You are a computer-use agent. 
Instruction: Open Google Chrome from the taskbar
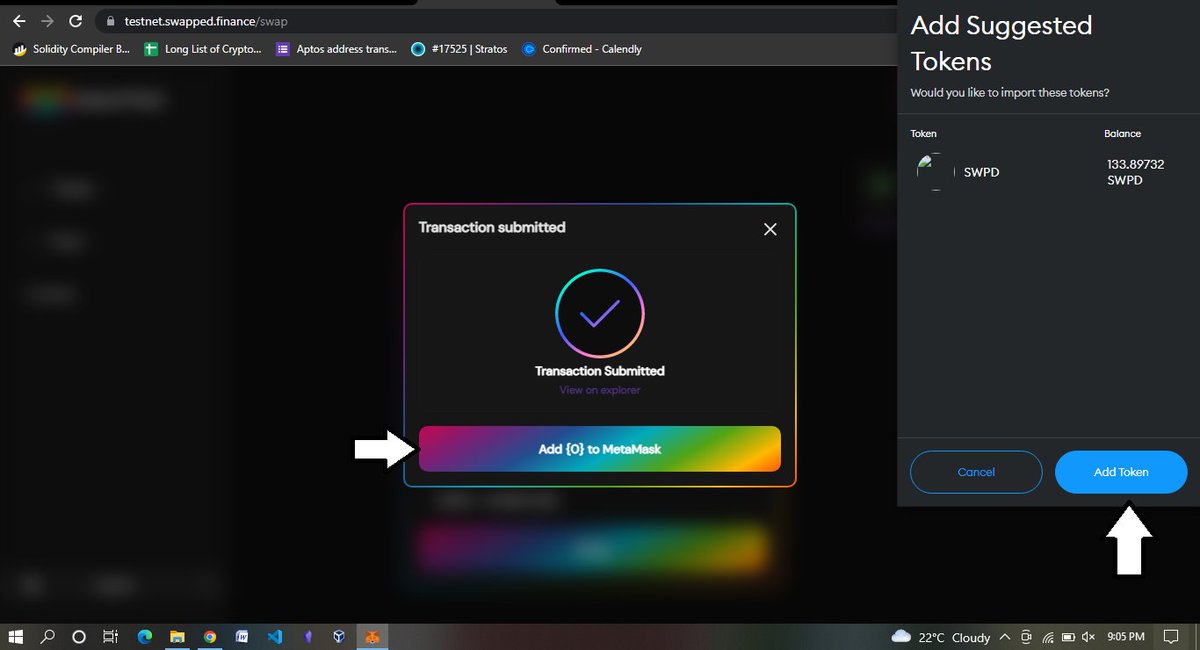pos(209,636)
